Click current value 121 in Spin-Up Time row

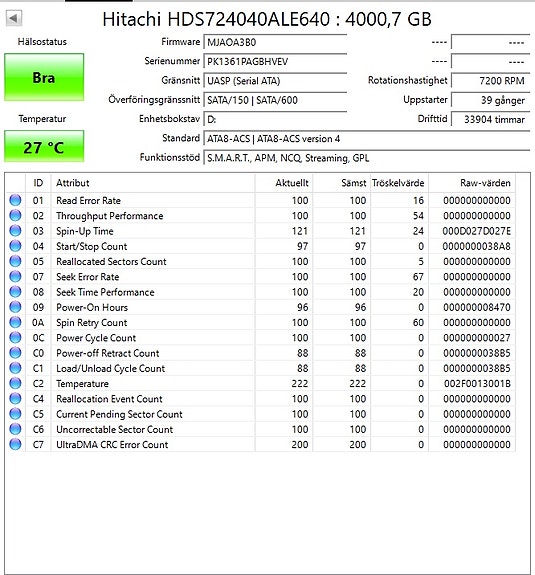tap(300, 231)
